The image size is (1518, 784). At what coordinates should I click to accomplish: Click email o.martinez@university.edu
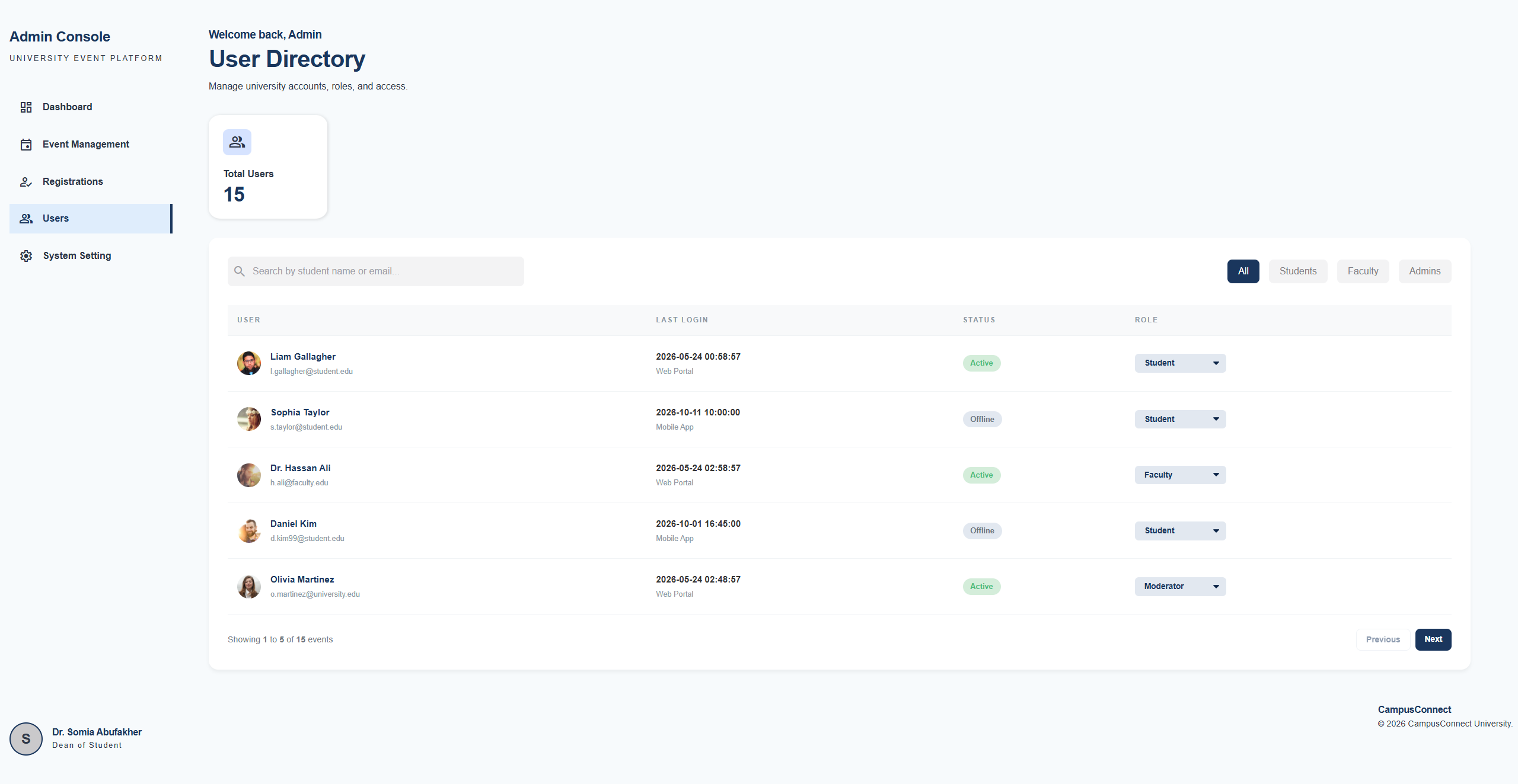[x=315, y=594]
